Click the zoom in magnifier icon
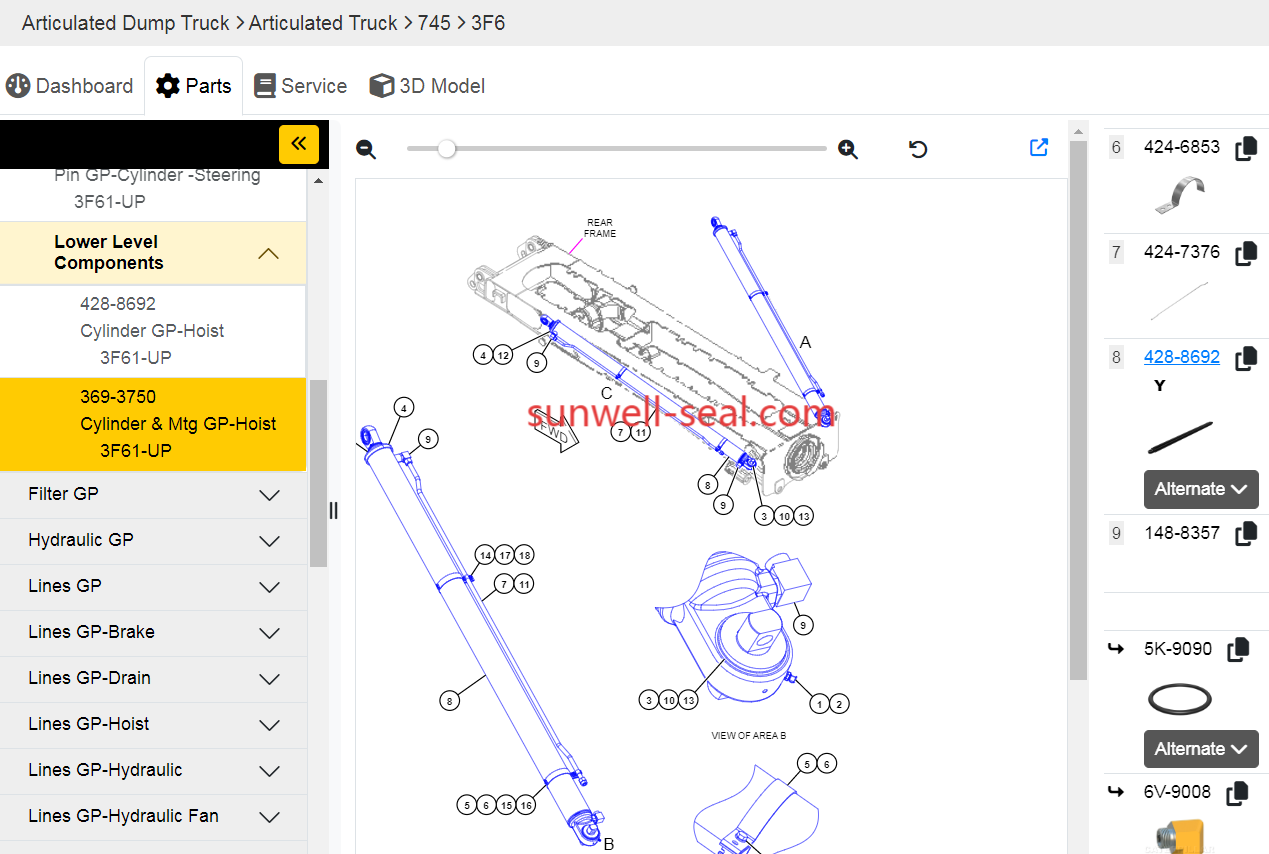1269x854 pixels. [x=848, y=150]
